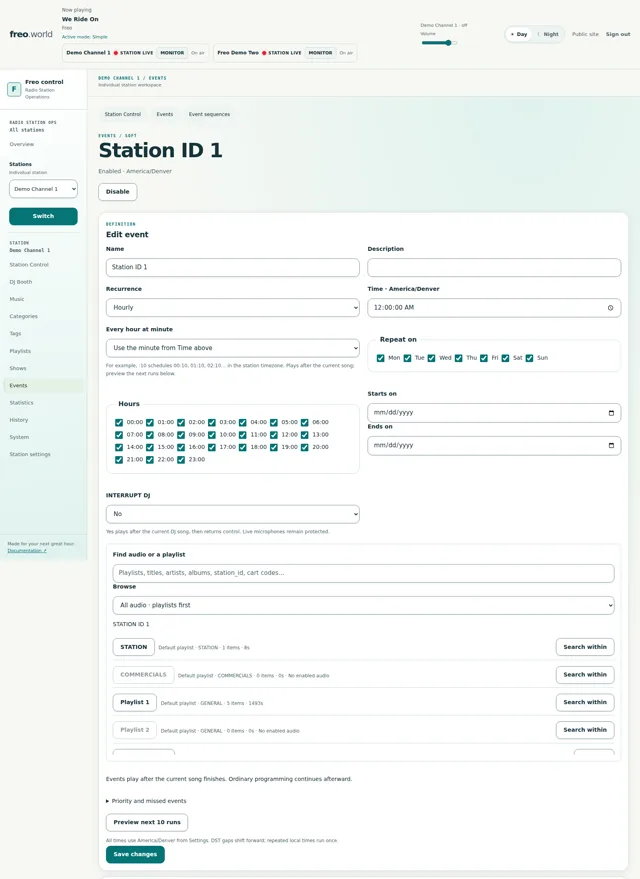Uncheck the 12:00 hour checkbox
The height and width of the screenshot is (879, 640).
click(x=273, y=435)
